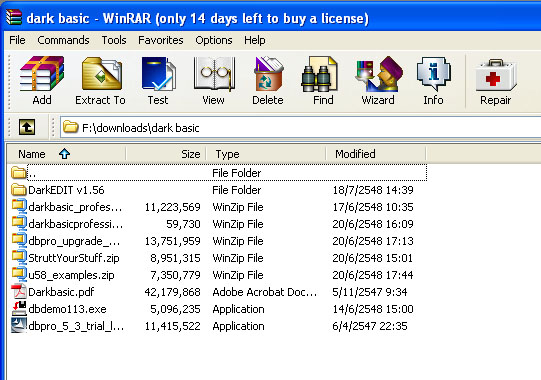Click the darkbasicprofessi... zip file icon
The image size is (541, 380).
(x=19, y=223)
